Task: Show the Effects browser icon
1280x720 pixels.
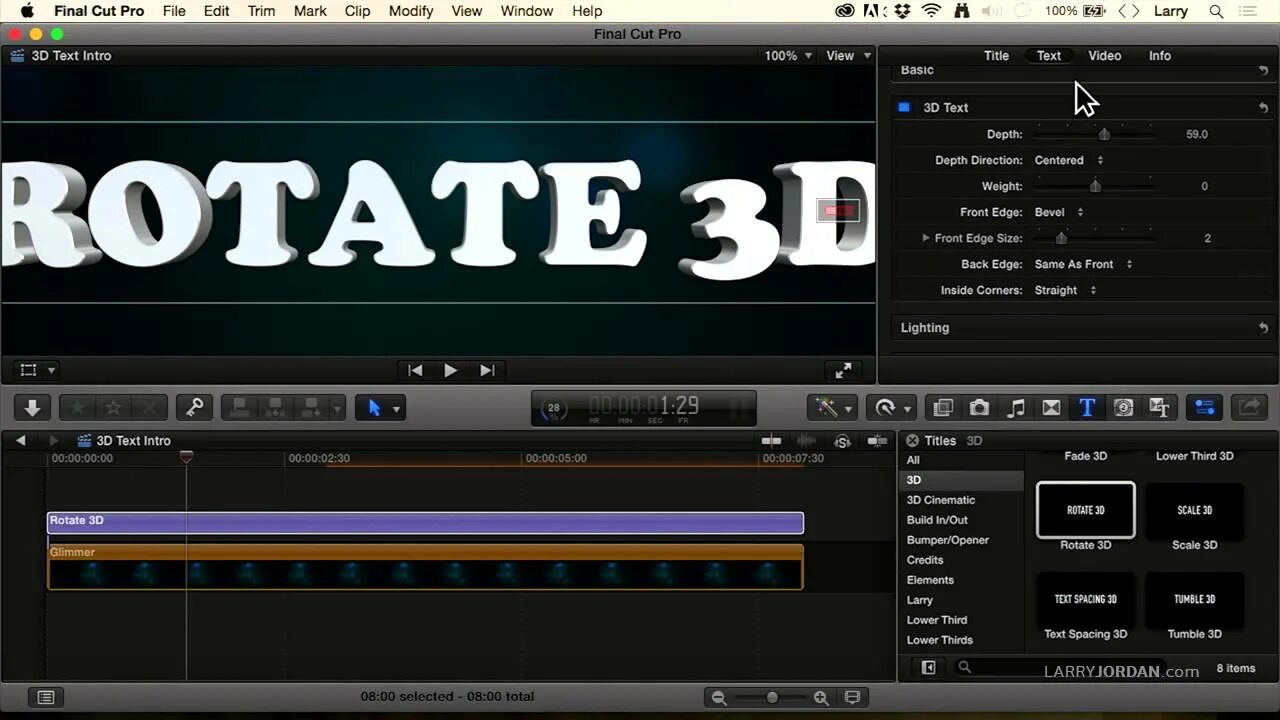Action: [943, 408]
